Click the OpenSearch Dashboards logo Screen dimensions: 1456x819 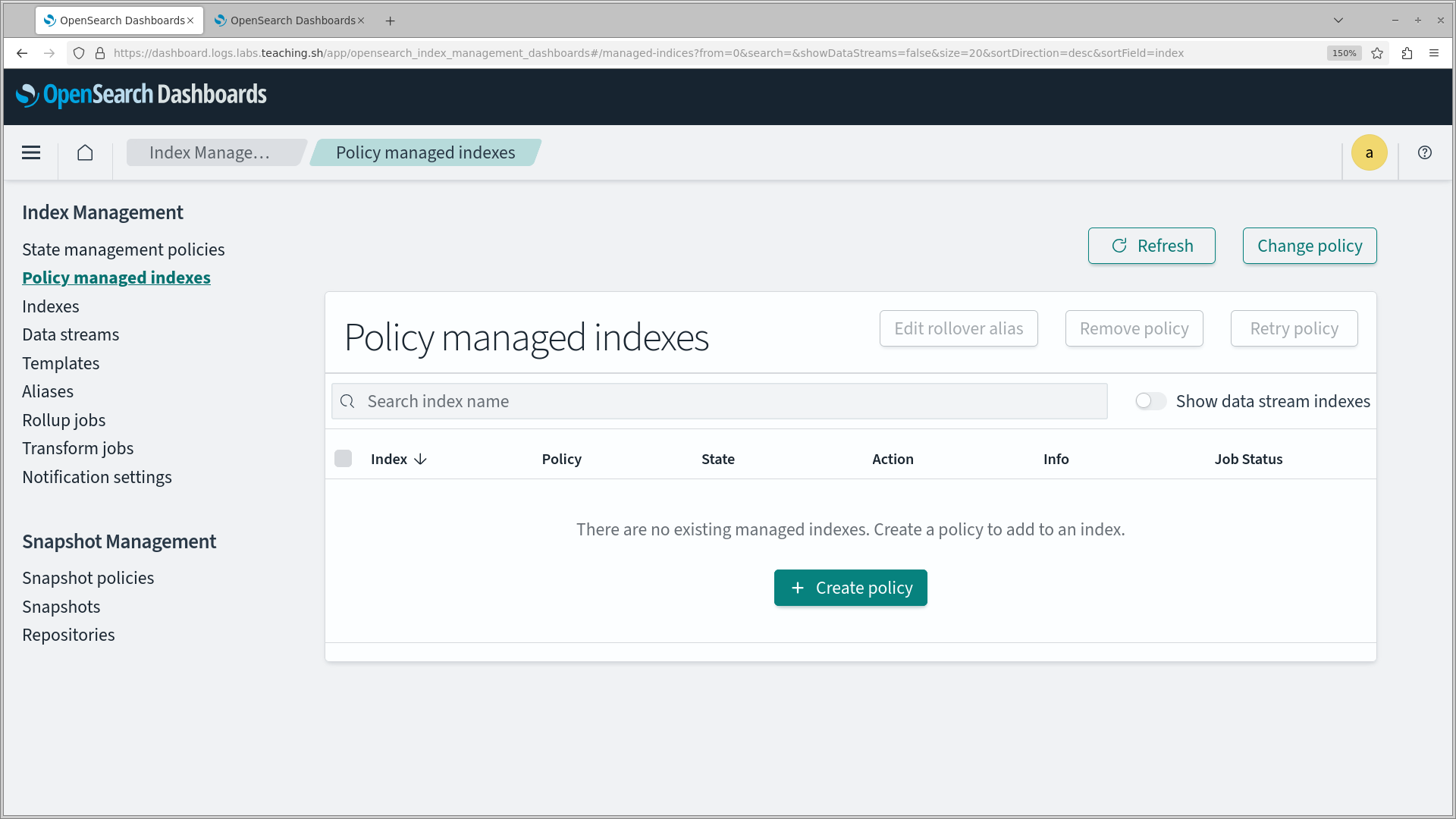[x=141, y=95]
